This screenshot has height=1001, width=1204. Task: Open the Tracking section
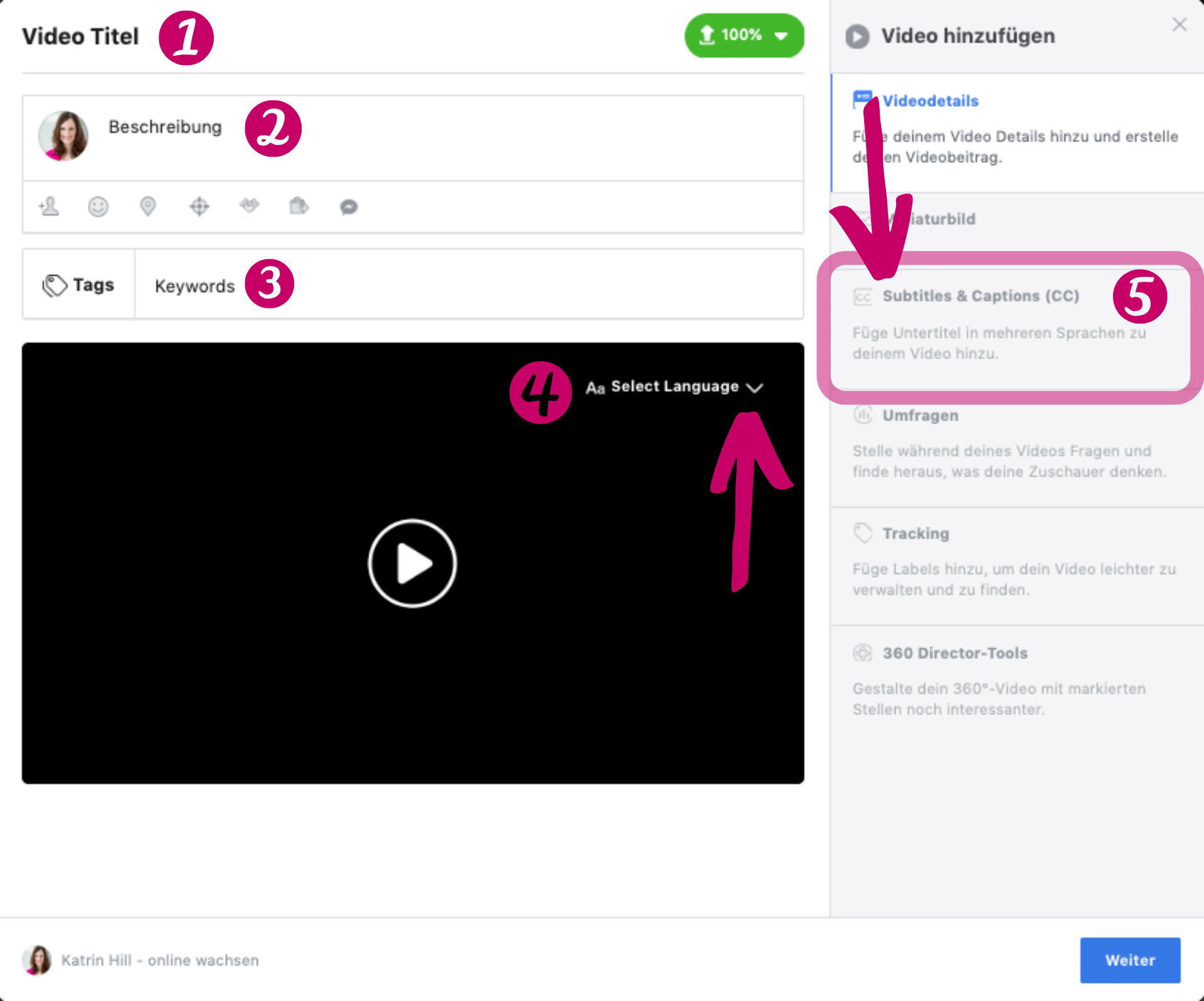click(1017, 566)
